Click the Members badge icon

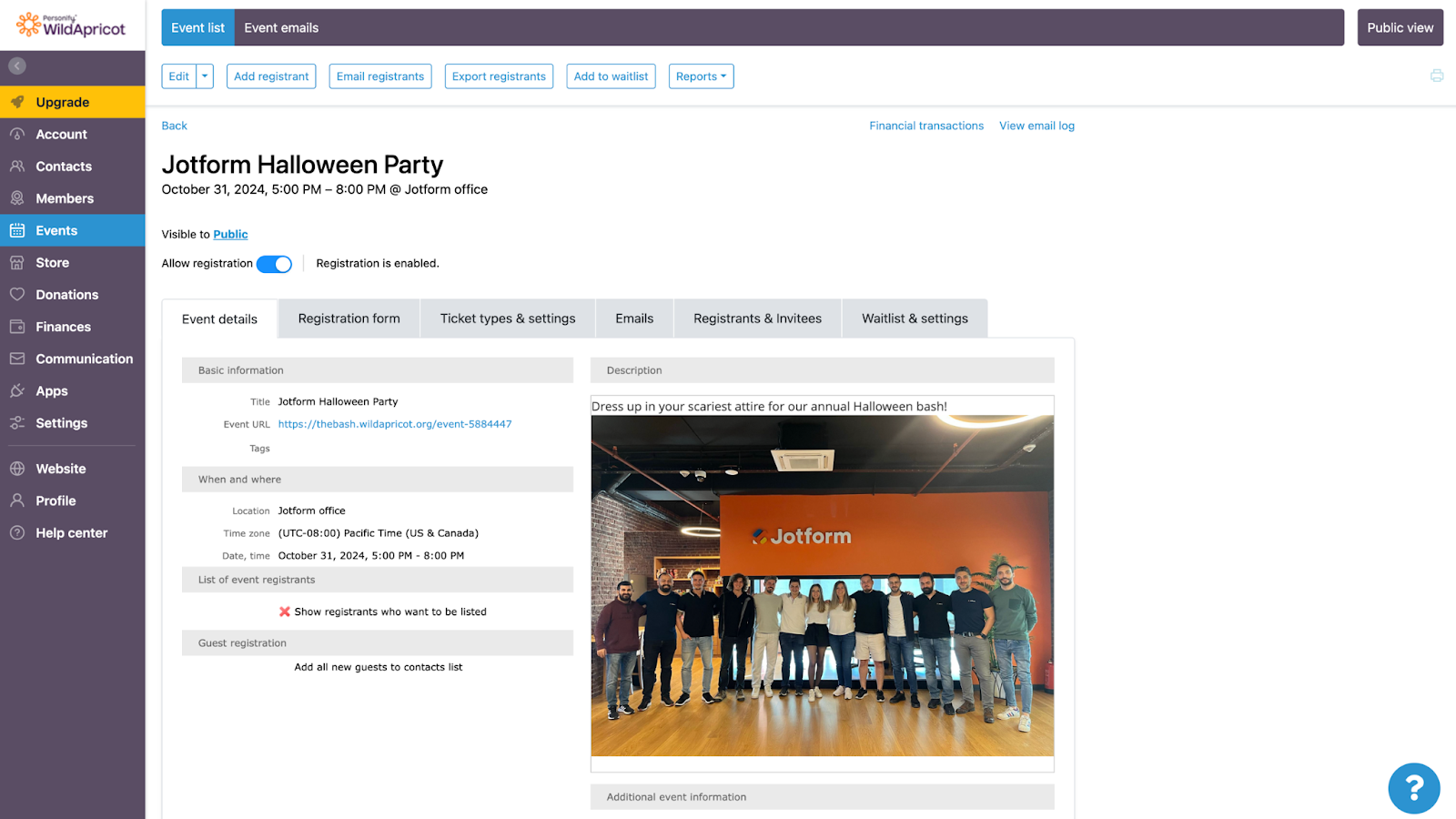coord(17,198)
